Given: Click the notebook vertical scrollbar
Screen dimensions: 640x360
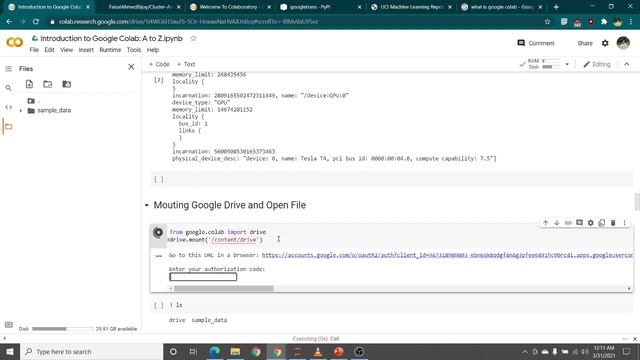Looking at the screenshot, I should pyautogui.click(x=637, y=202).
